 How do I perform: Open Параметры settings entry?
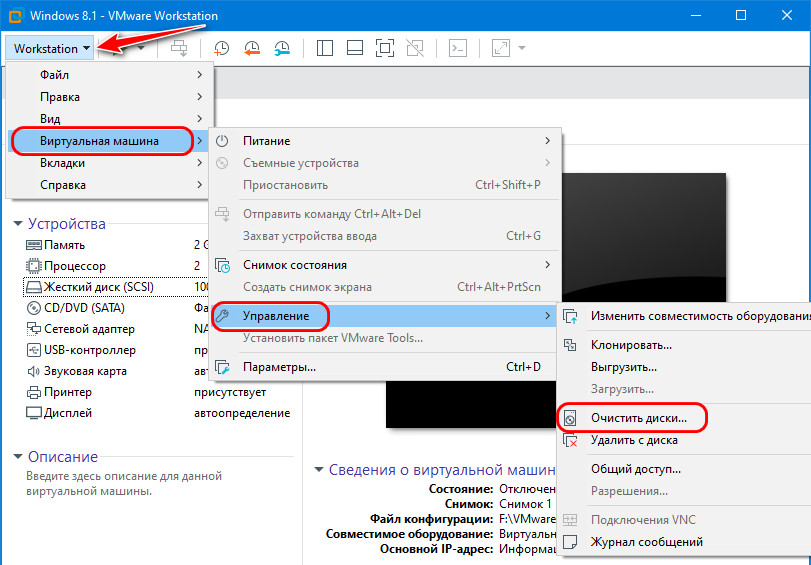pyautogui.click(x=384, y=367)
